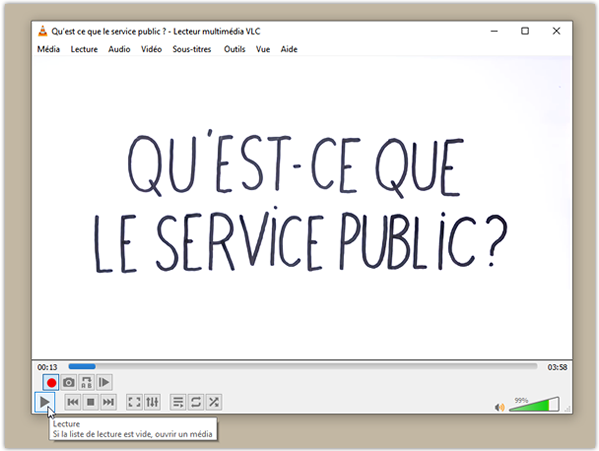Toggle the repeat loop mode
The height and width of the screenshot is (451, 599).
(196, 402)
